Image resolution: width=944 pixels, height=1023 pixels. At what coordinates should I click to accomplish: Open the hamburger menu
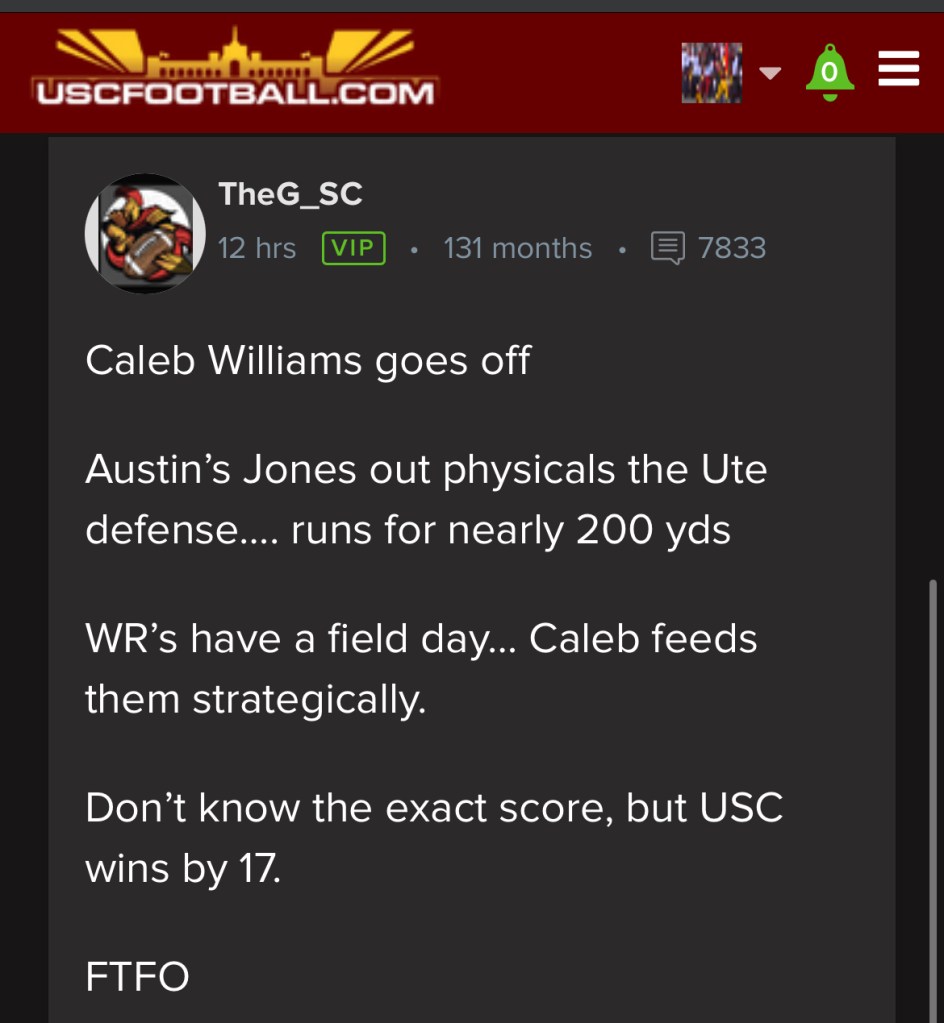click(898, 70)
